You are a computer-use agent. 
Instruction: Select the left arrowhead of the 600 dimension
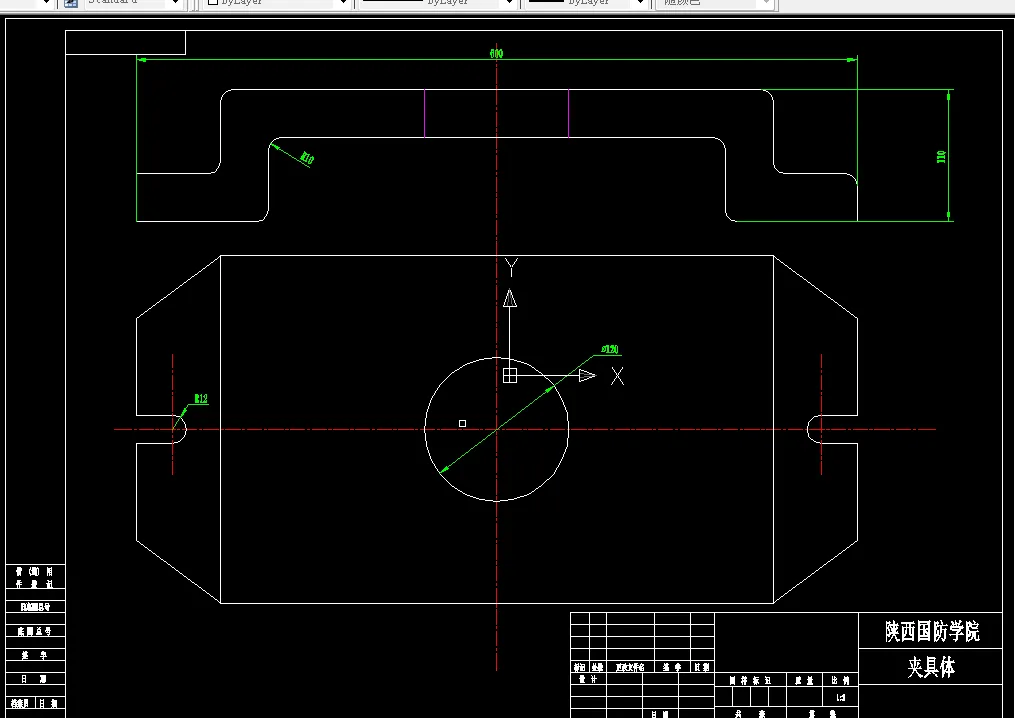pyautogui.click(x=142, y=60)
